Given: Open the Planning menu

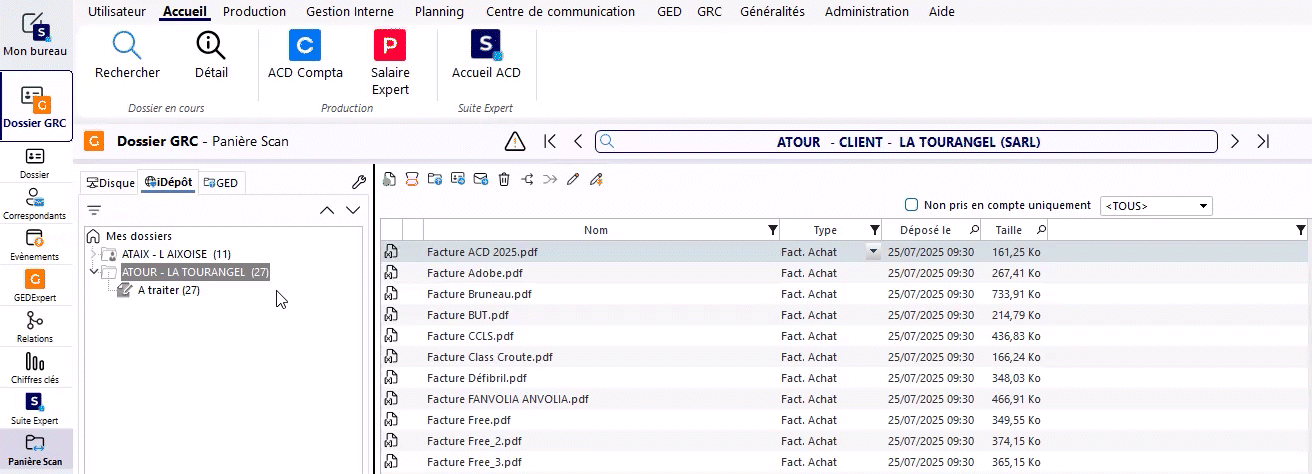Looking at the screenshot, I should coord(439,12).
